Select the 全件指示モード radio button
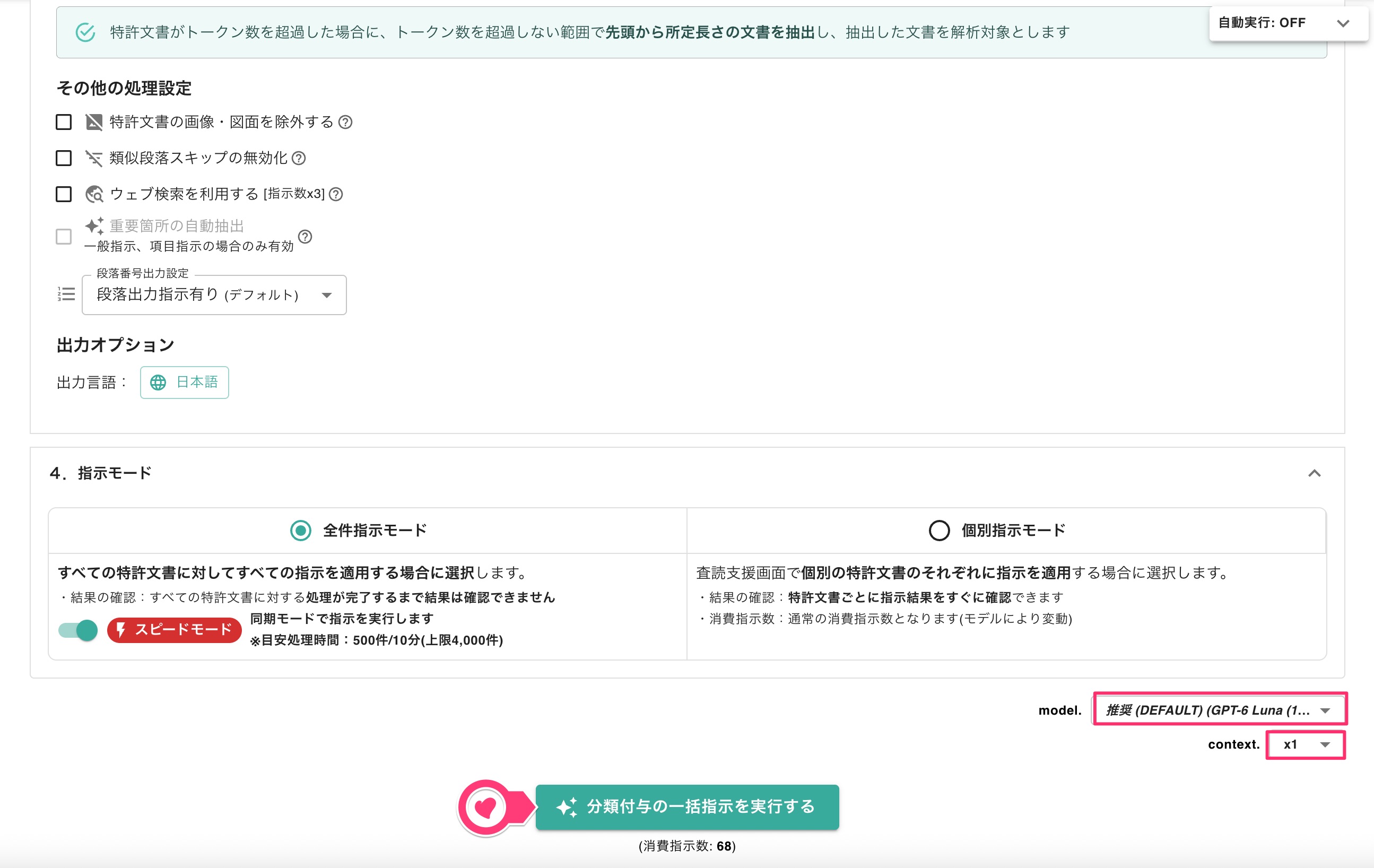 301,530
